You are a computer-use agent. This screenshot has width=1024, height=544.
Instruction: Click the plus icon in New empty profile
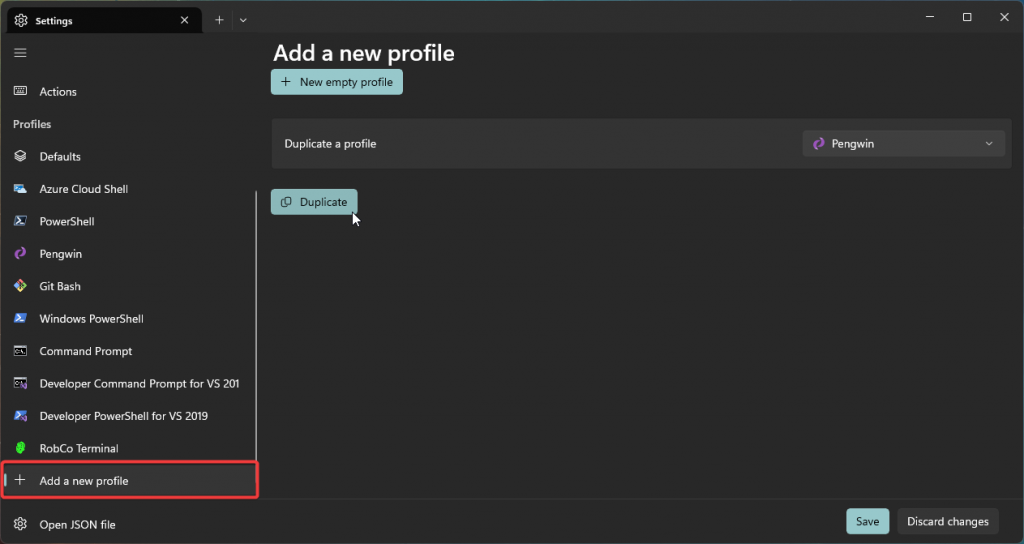click(x=285, y=82)
